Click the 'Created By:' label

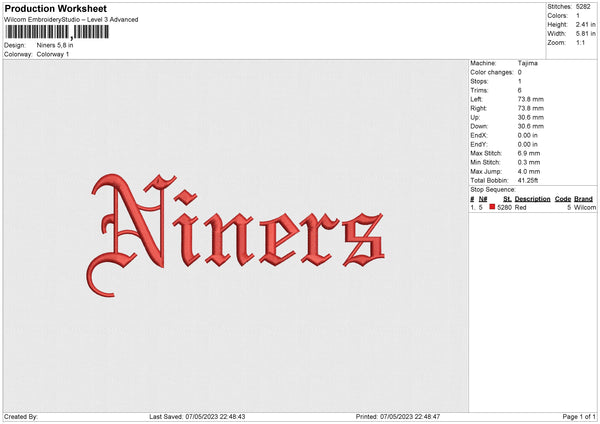pos(21,417)
